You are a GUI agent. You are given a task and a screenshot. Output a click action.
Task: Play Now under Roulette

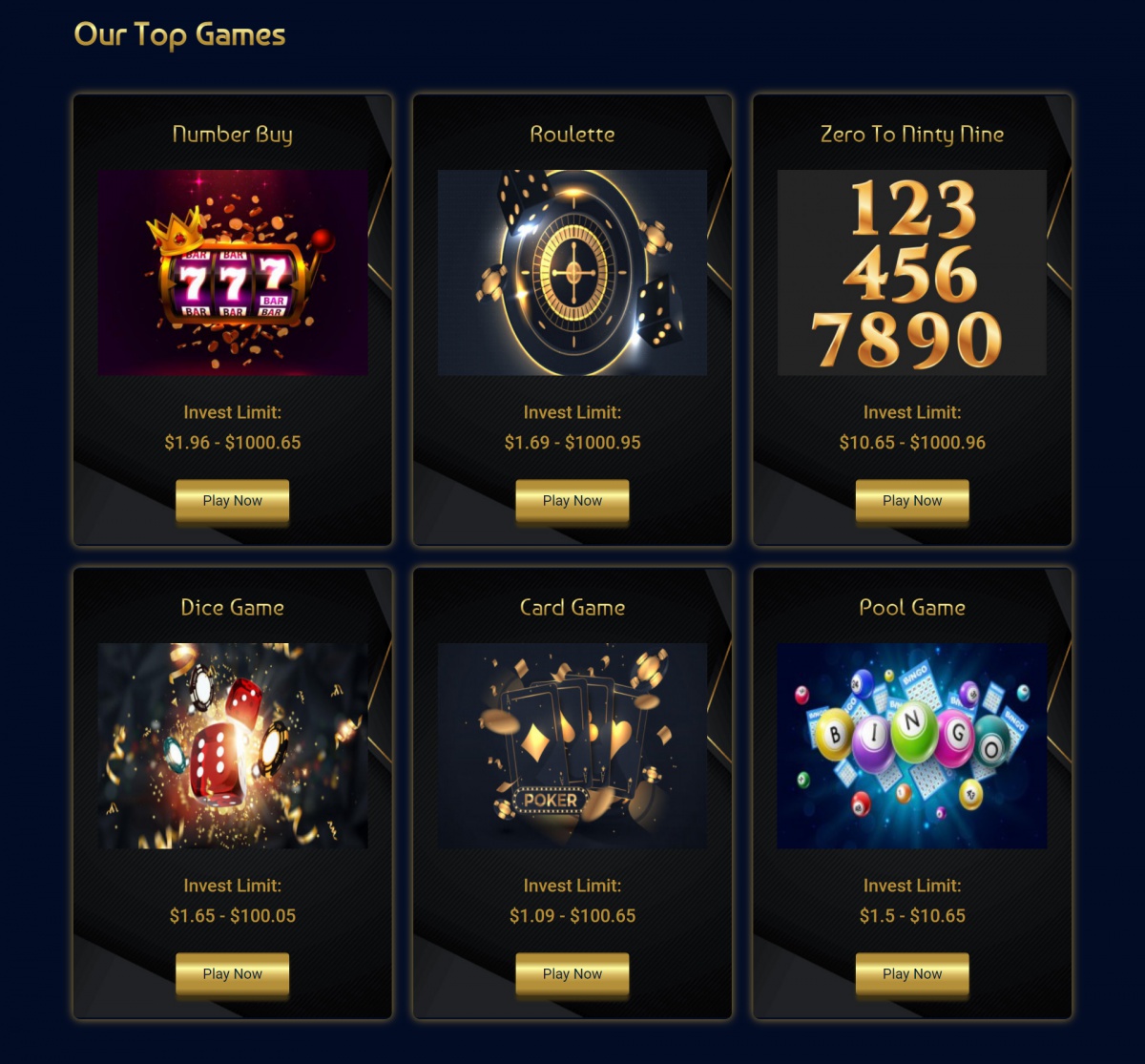[x=572, y=501]
